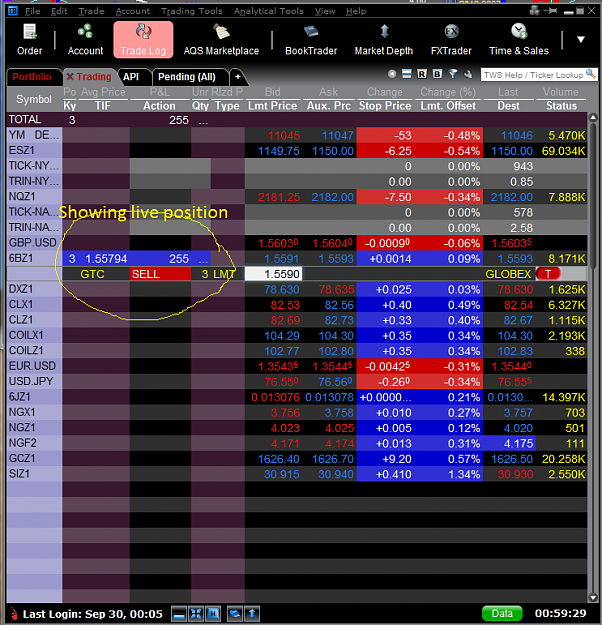The width and height of the screenshot is (602, 625).
Task: Open the Edit menu
Action: [x=59, y=11]
